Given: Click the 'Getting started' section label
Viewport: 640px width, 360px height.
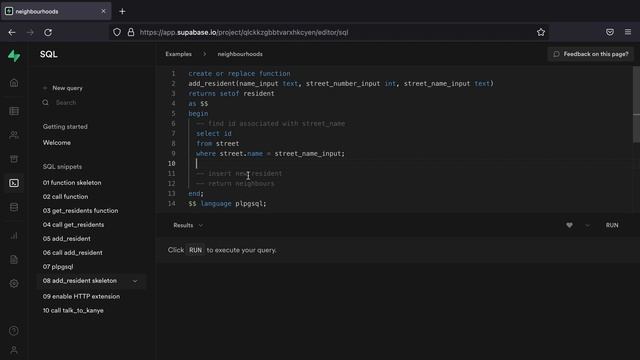Looking at the screenshot, I should [65, 127].
